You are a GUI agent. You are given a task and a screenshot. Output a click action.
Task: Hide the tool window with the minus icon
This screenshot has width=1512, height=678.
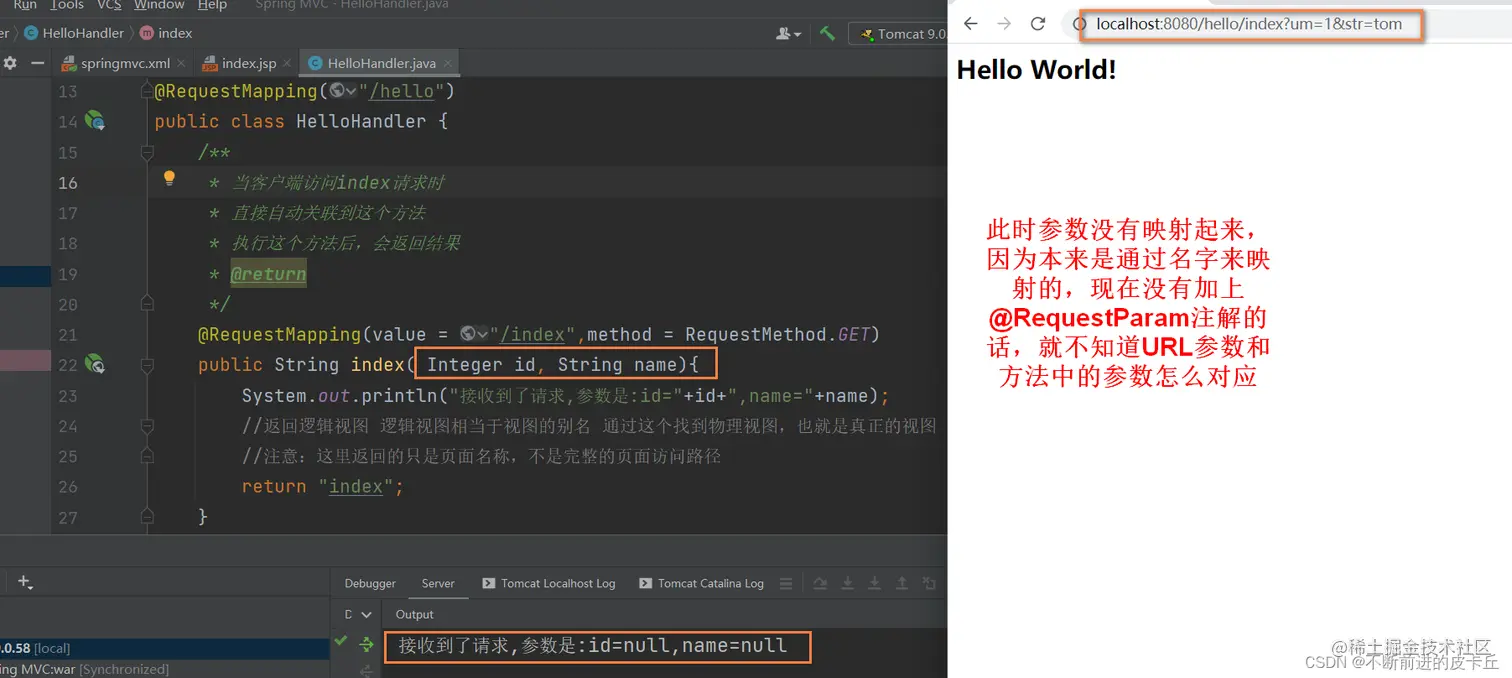(x=37, y=61)
